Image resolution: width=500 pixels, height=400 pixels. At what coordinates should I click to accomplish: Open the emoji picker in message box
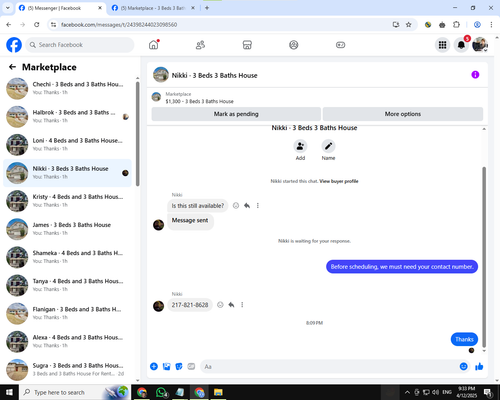(x=463, y=367)
